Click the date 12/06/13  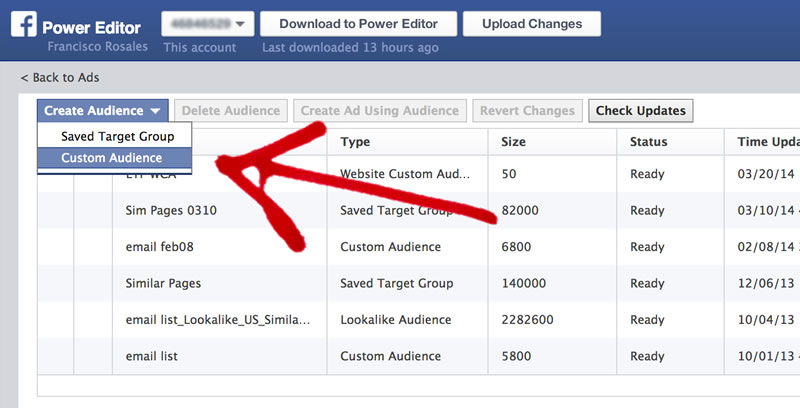click(x=766, y=283)
